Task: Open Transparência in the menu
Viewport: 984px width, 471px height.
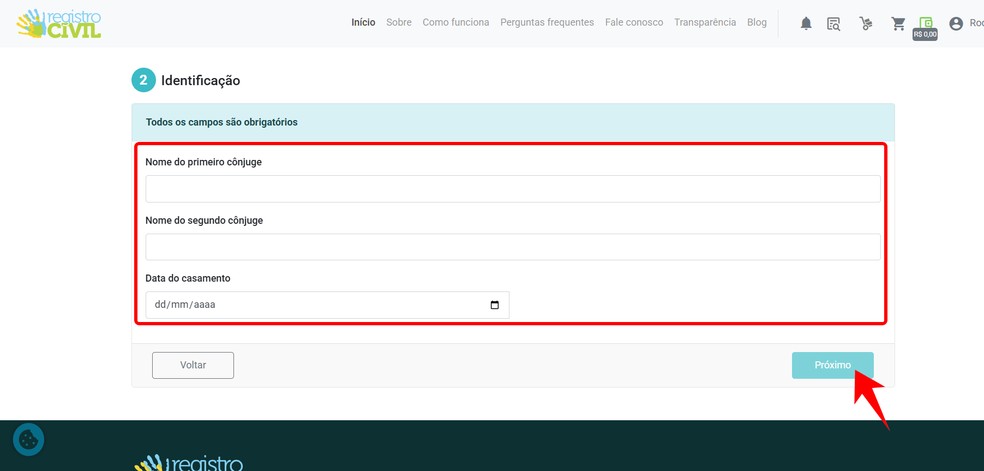Action: point(705,23)
